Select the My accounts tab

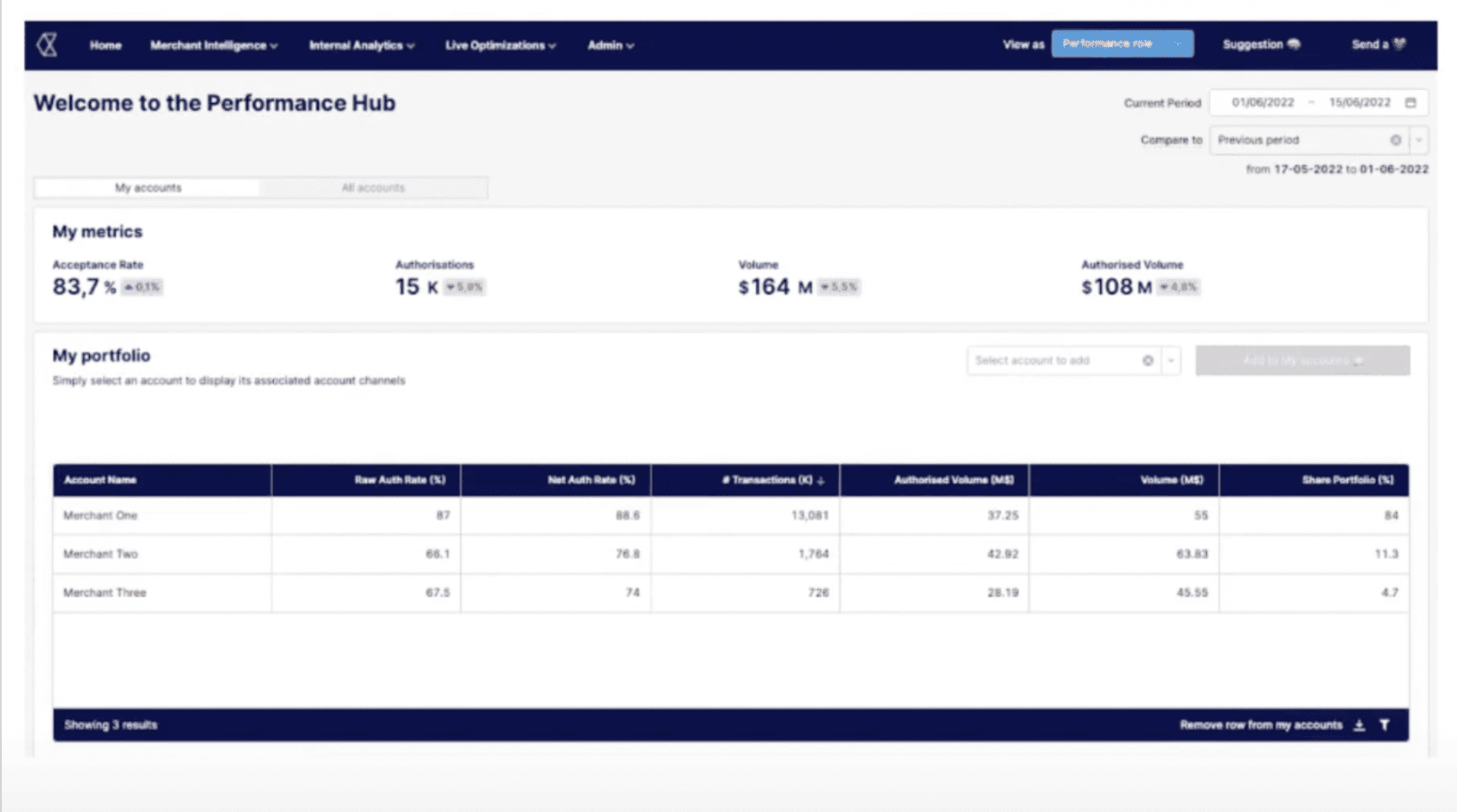(x=147, y=187)
